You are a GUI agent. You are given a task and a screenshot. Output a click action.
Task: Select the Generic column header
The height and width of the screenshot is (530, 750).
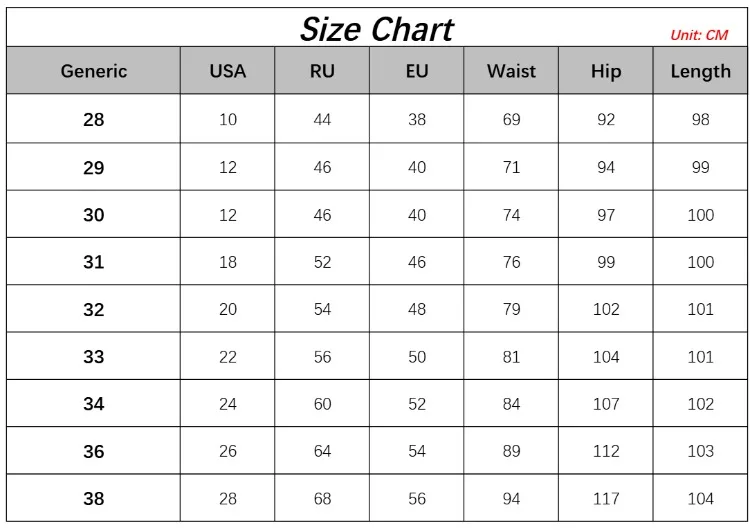click(x=93, y=71)
